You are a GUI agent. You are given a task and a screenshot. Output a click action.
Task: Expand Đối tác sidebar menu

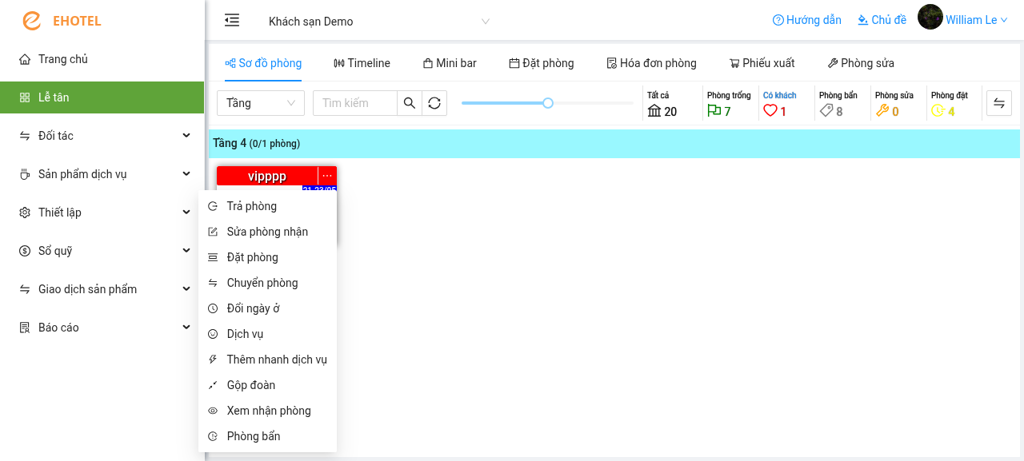(x=102, y=136)
